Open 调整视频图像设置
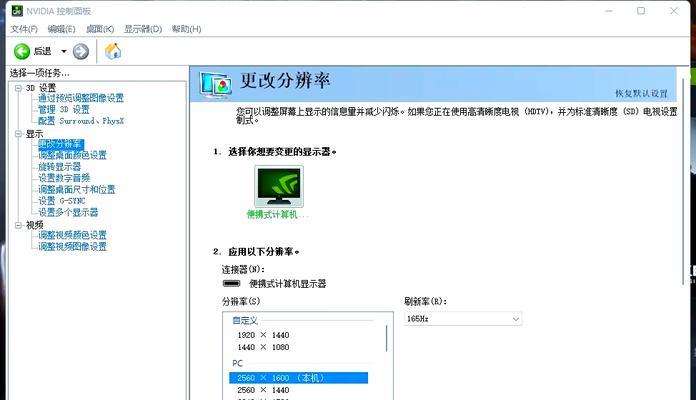696x400 pixels. tap(72, 247)
